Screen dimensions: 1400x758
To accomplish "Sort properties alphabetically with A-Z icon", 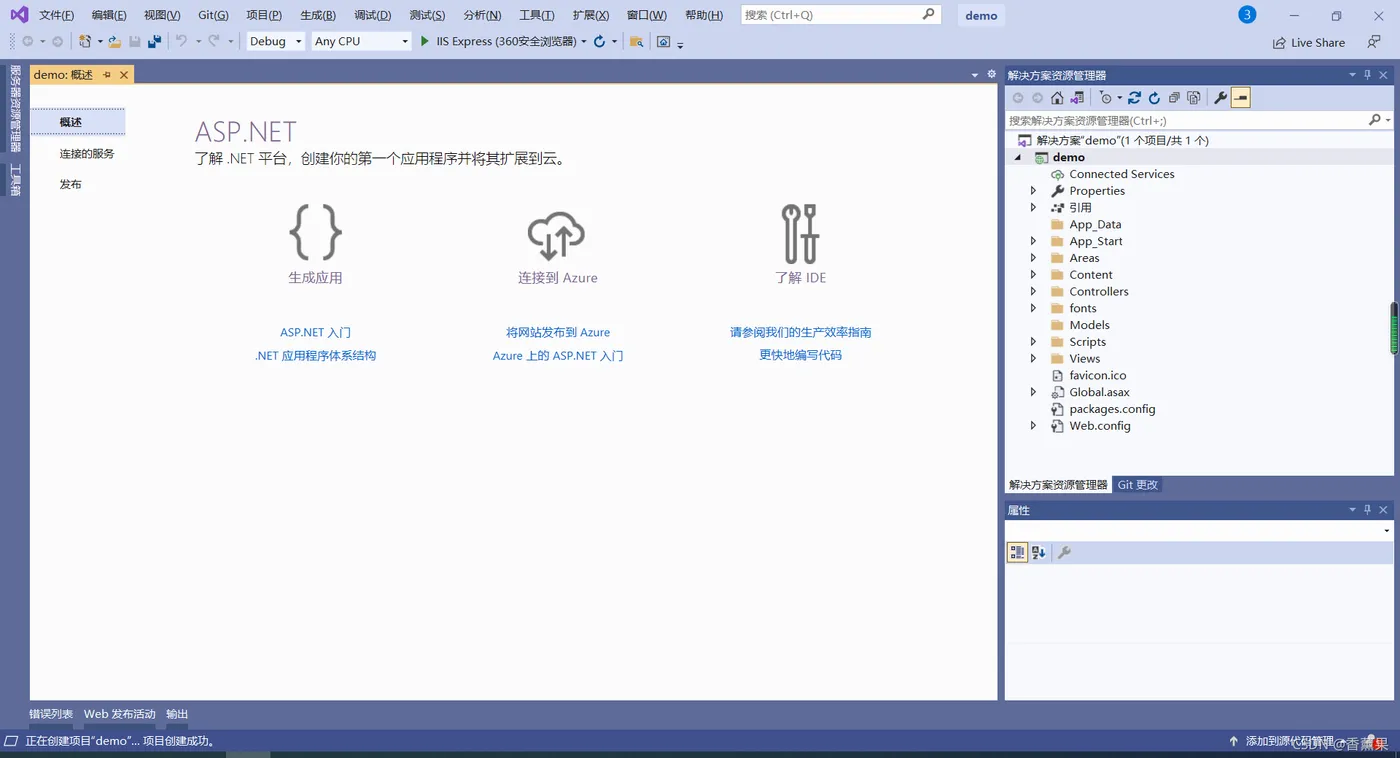I will 1038,552.
